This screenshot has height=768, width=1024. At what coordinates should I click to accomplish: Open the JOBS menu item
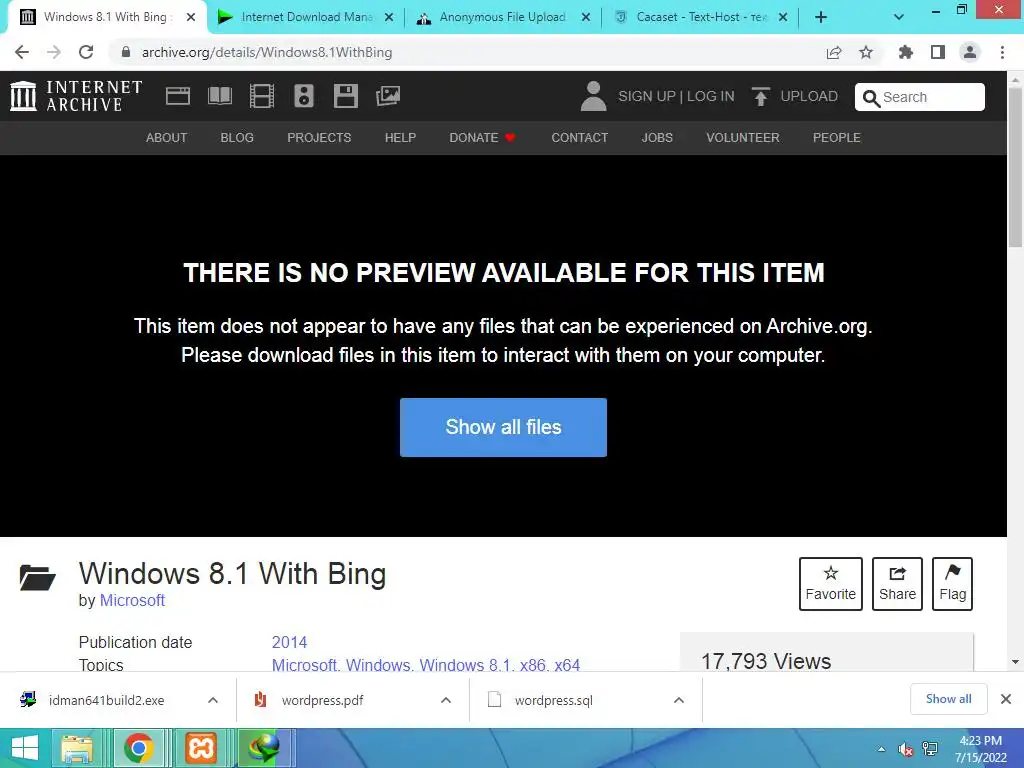coord(657,138)
